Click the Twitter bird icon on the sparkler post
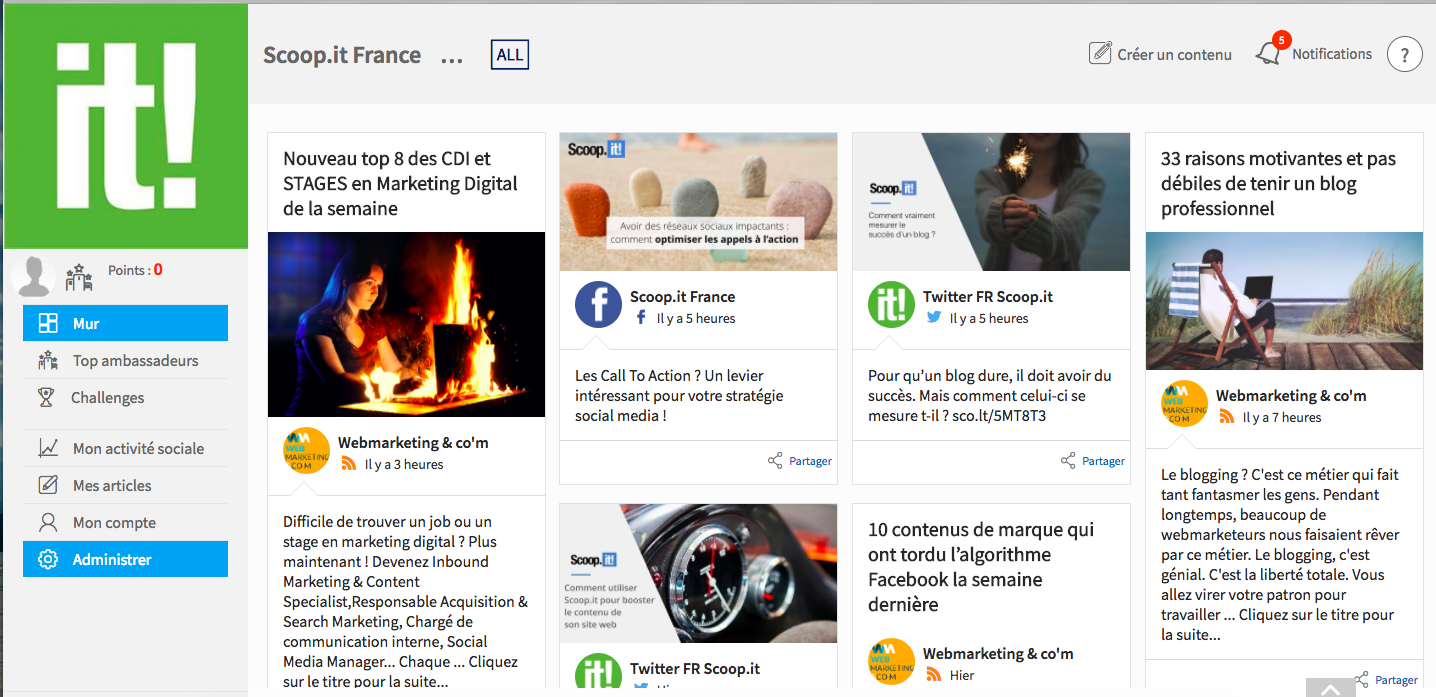 934,318
